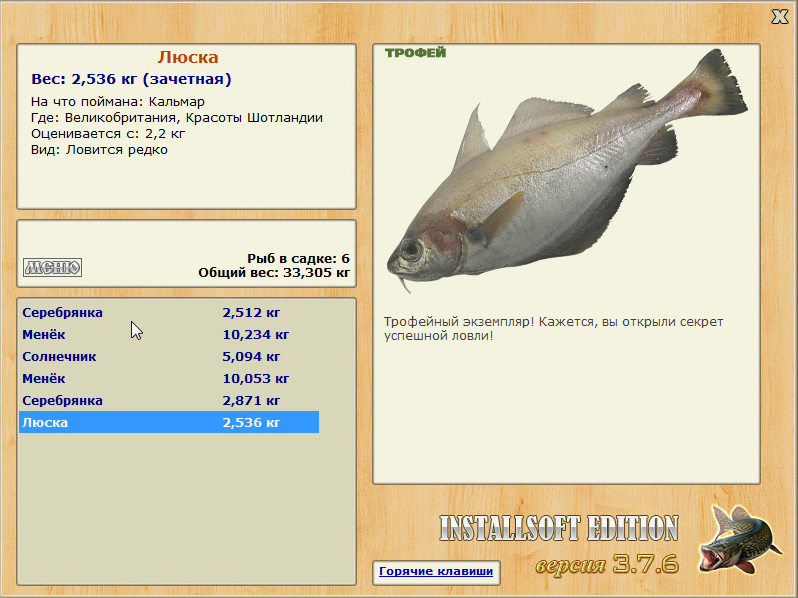The image size is (798, 598).
Task: Click the Рыб в садке: 6 counter
Action: pos(298,259)
